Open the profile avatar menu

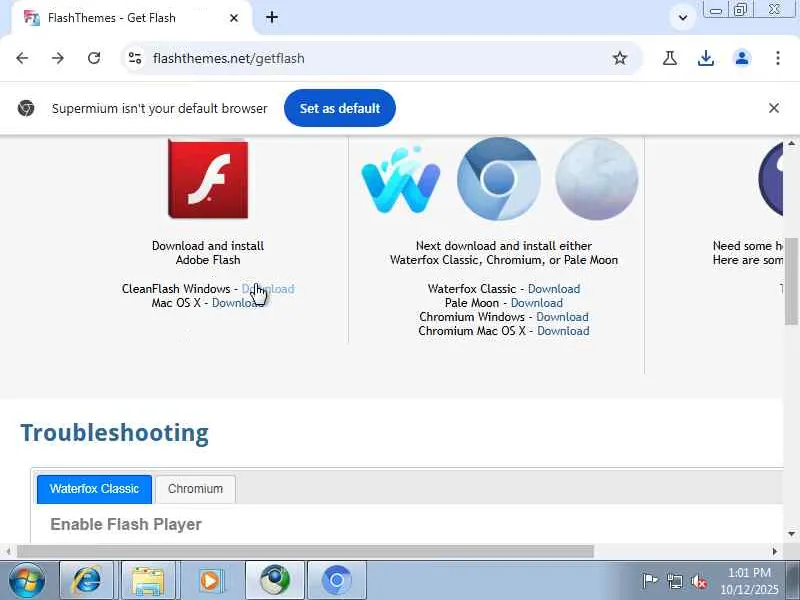(742, 58)
